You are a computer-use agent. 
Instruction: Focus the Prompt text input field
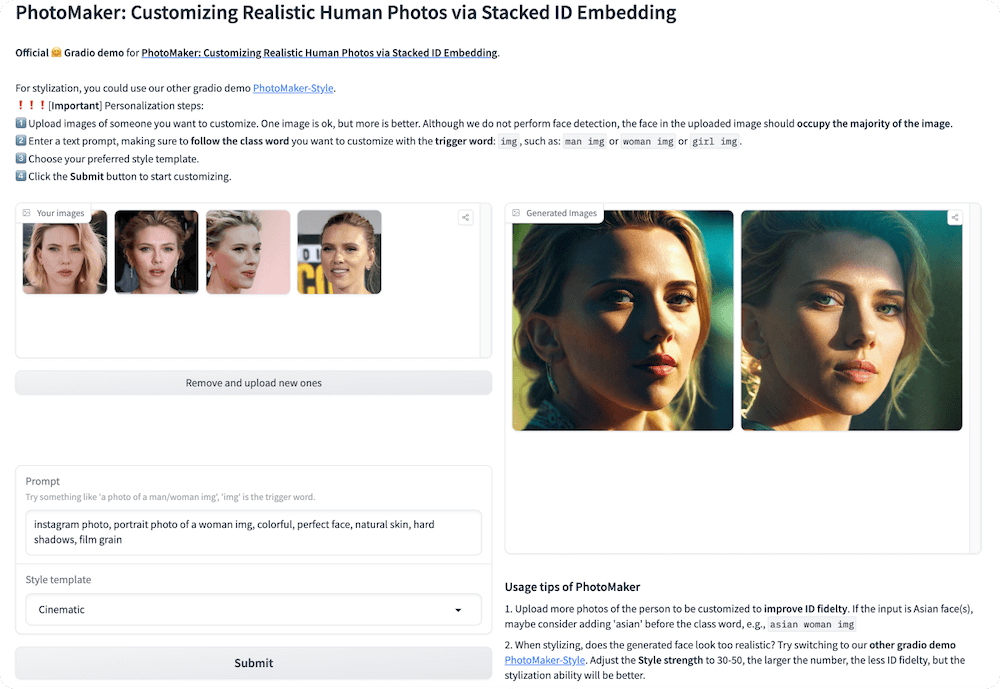click(x=253, y=532)
